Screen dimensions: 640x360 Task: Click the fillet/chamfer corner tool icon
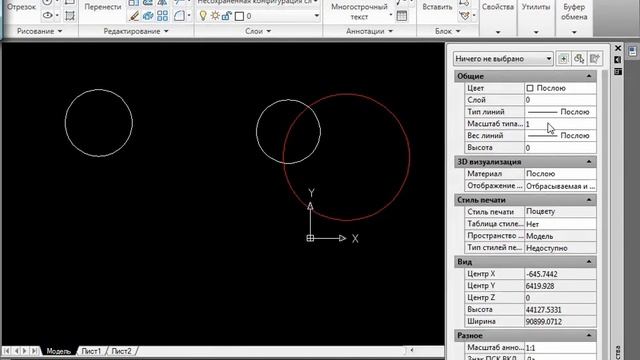[x=179, y=16]
